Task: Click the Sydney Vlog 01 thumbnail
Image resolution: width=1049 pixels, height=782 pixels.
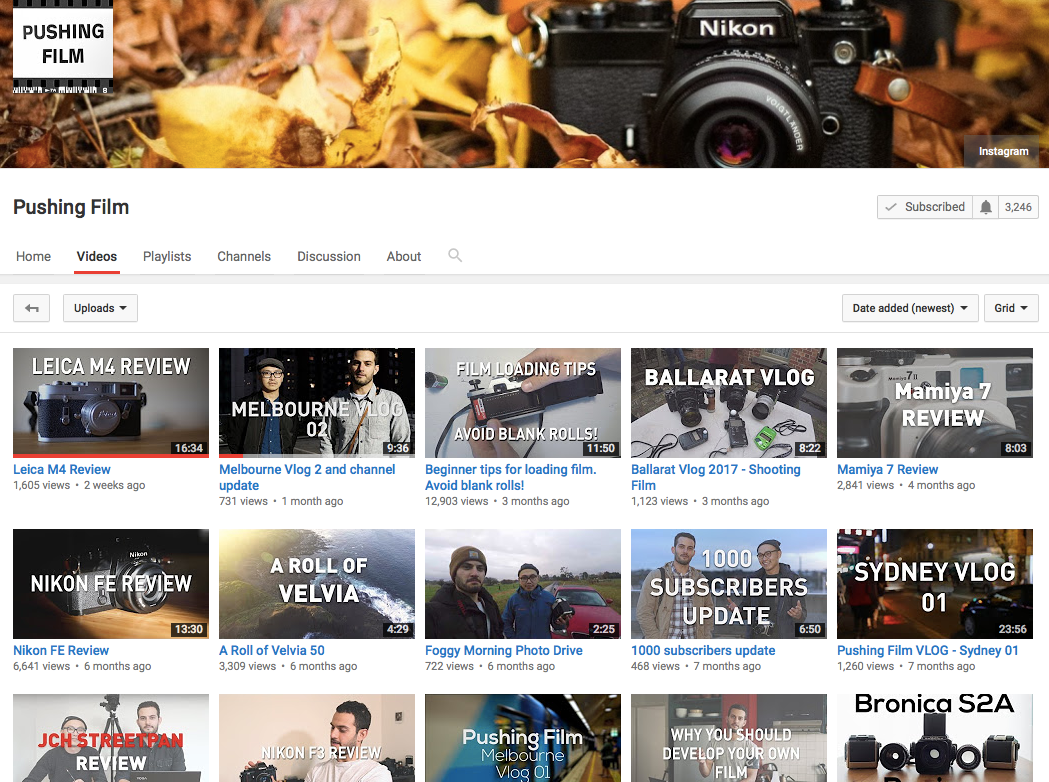Action: [x=935, y=584]
